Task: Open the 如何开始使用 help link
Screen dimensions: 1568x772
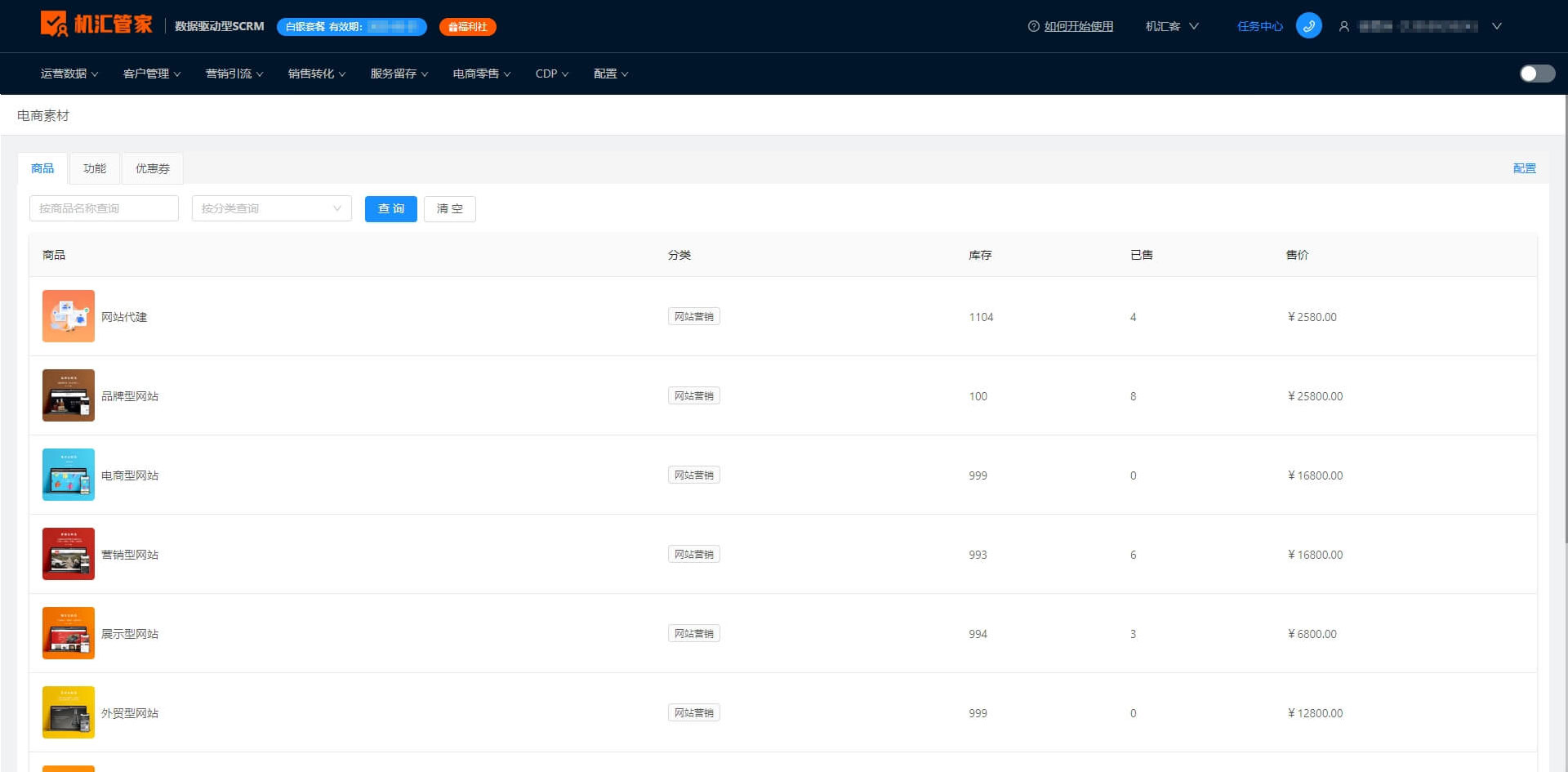Action: click(x=1078, y=26)
